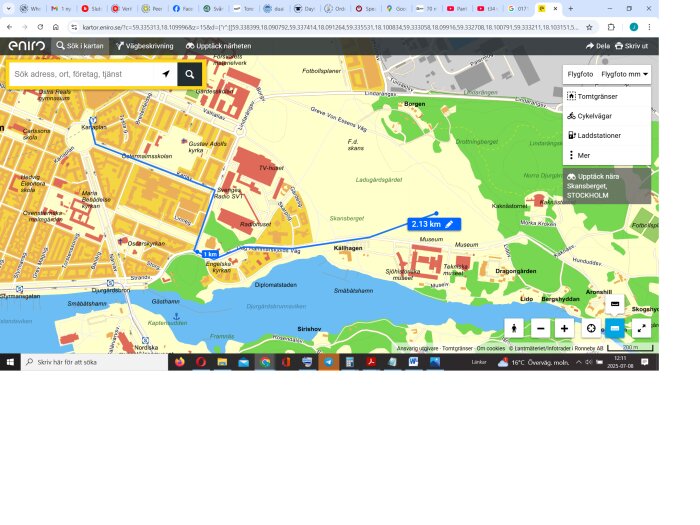This screenshot has width=700, height=525.
Task: Toggle the Laddstationer layer
Action: pos(606,135)
